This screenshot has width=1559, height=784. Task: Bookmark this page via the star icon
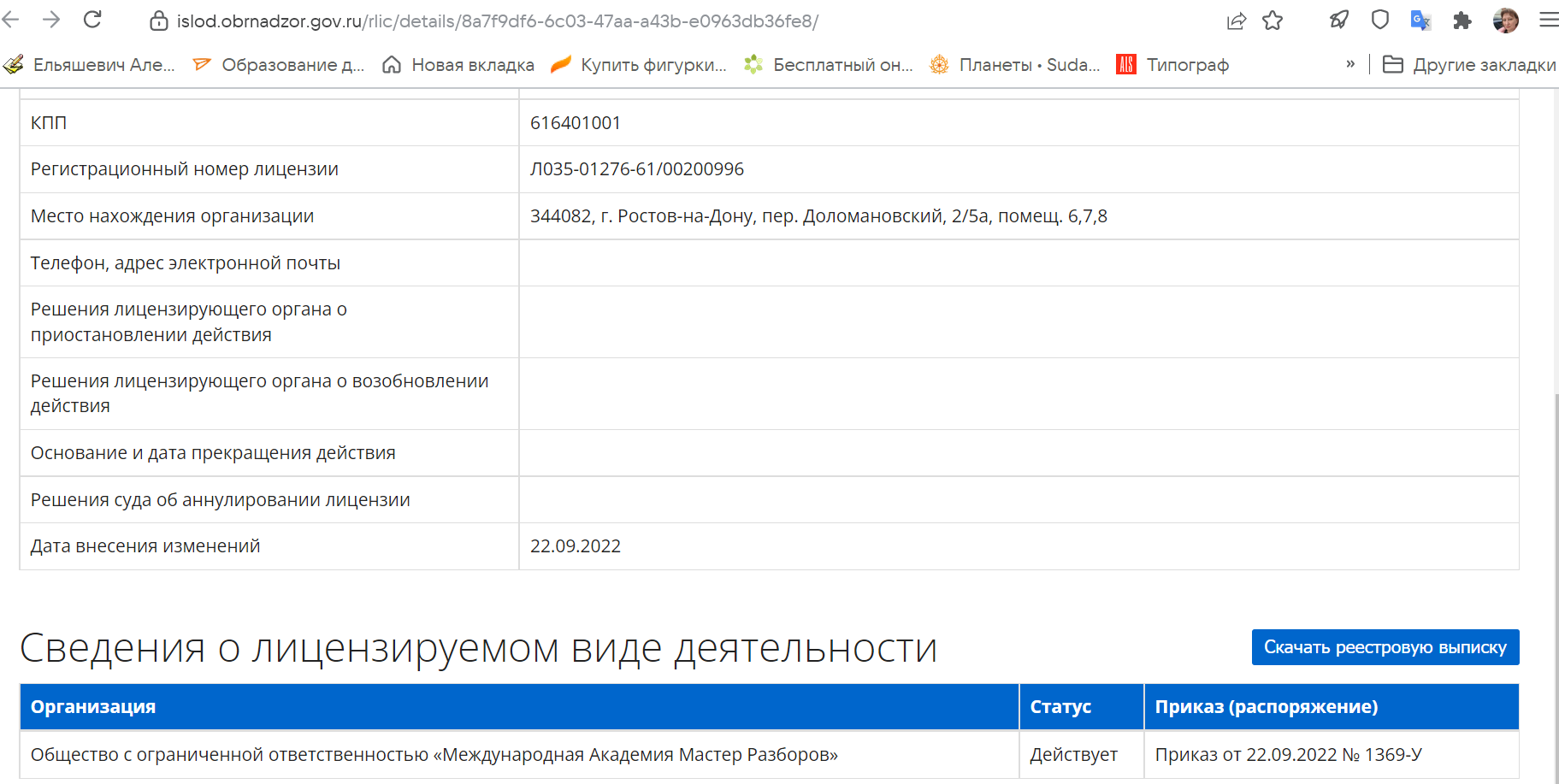pyautogui.click(x=1273, y=21)
